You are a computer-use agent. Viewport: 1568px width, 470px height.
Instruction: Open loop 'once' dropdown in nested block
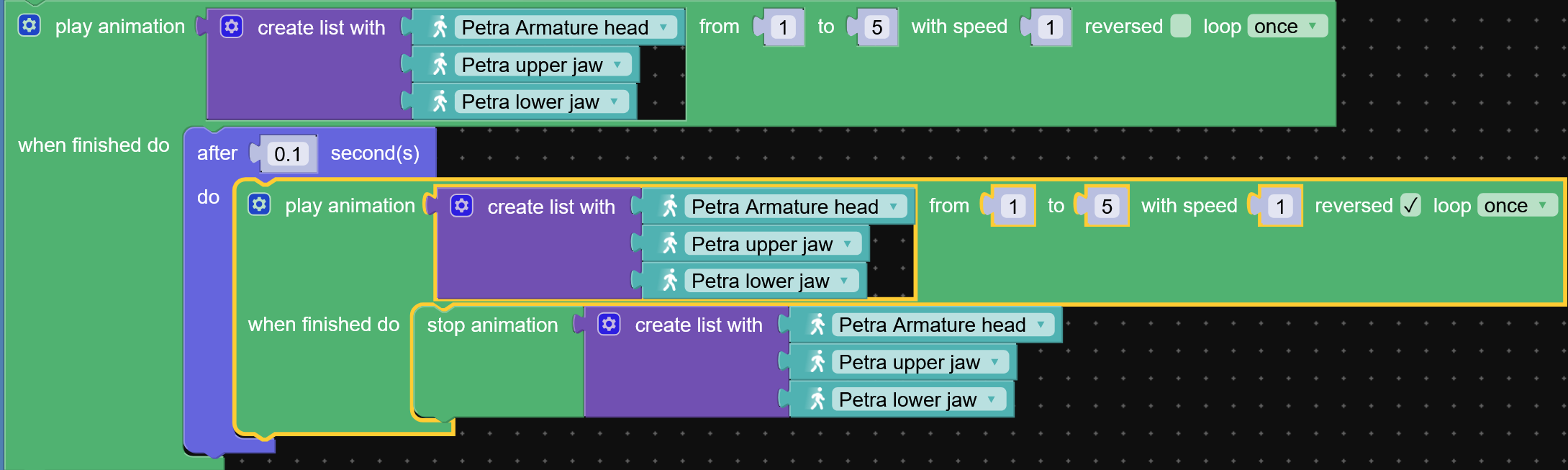(x=1517, y=205)
